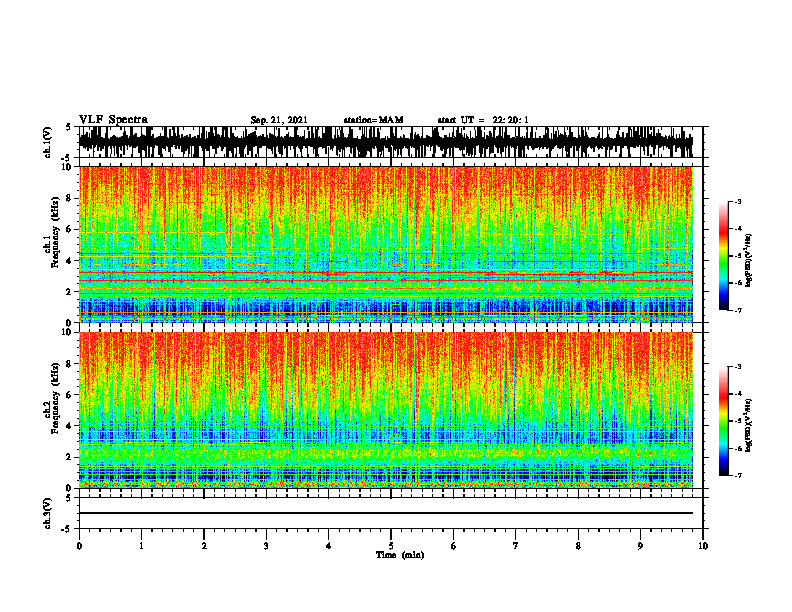
Task: Select the date label "Sep. 21, 2021"
Action: click(x=279, y=120)
